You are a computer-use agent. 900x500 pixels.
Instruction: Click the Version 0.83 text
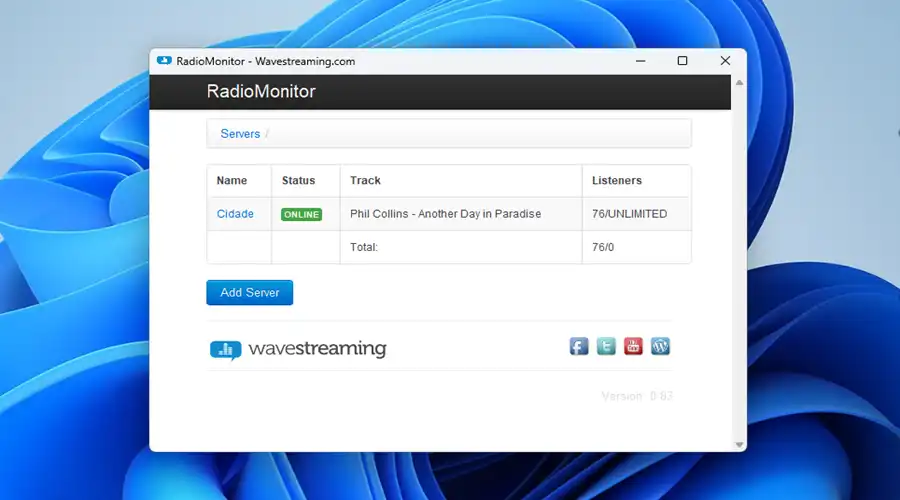click(637, 396)
